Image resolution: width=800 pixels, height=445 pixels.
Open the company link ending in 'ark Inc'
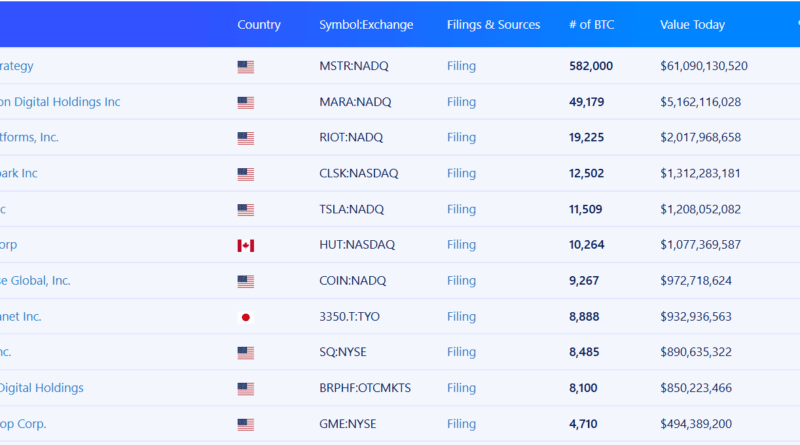[x=19, y=173]
